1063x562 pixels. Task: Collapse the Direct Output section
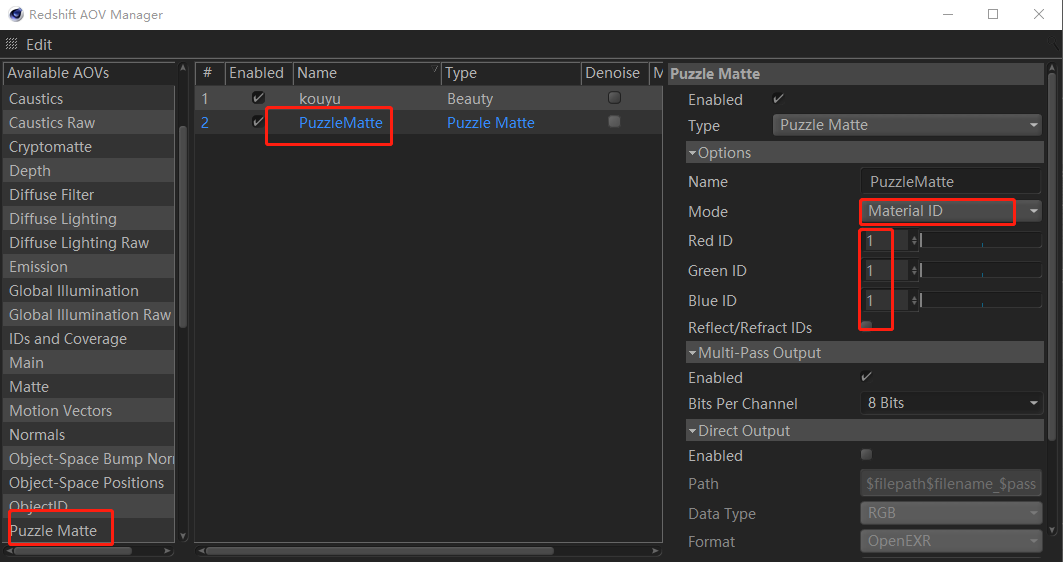coord(692,431)
